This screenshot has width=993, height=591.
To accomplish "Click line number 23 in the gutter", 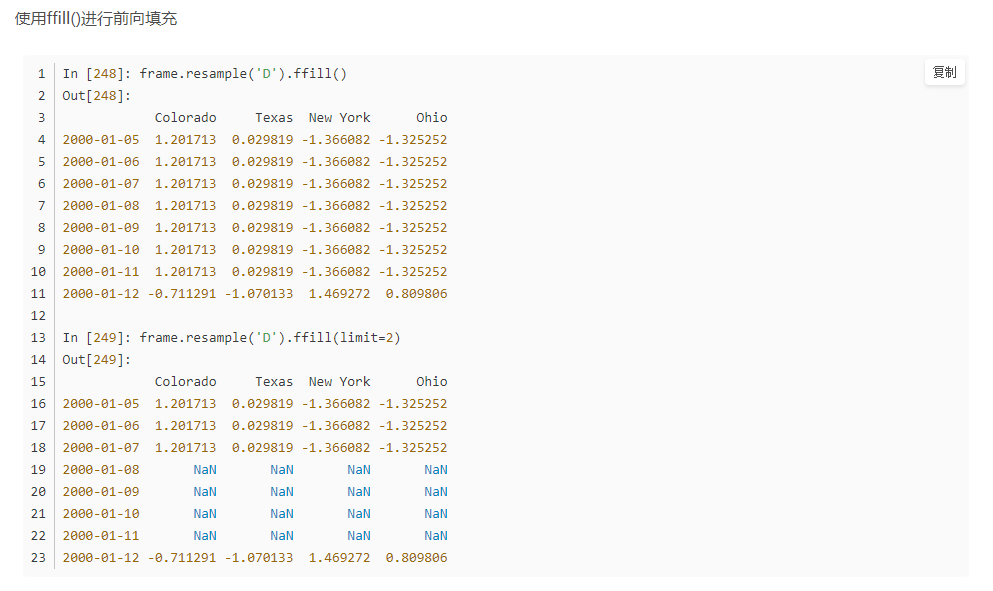I will [38, 557].
